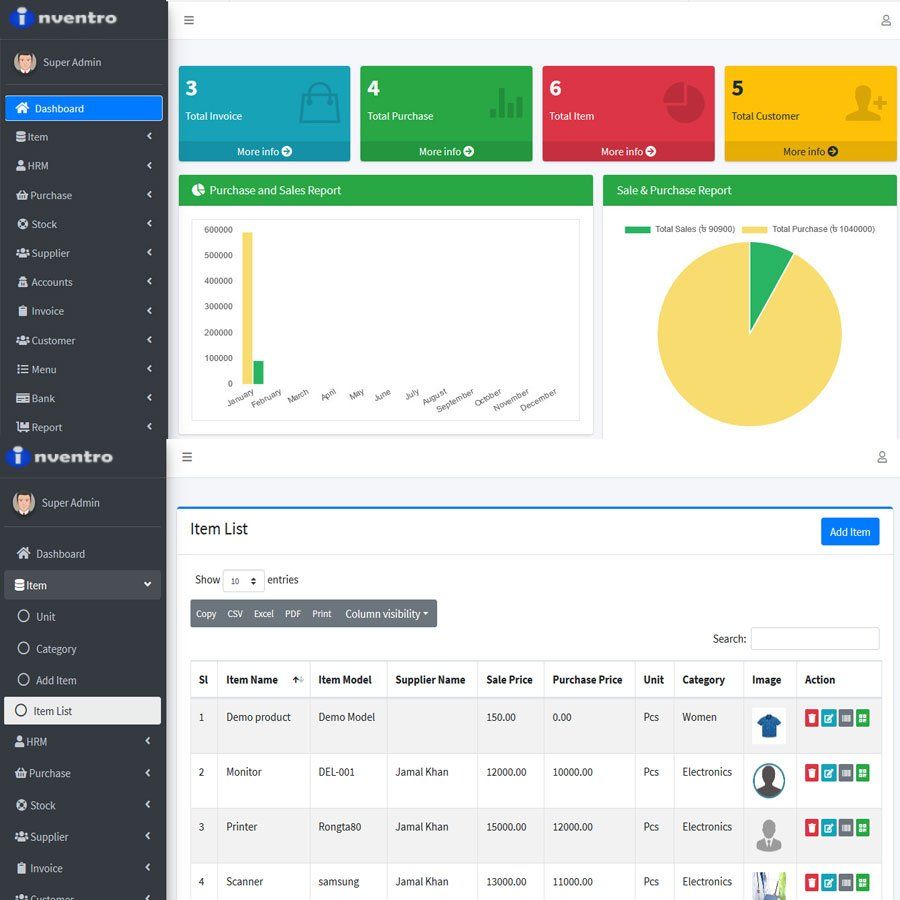Select Item List in the sidebar submenu
The image size is (900, 900).
82,711
